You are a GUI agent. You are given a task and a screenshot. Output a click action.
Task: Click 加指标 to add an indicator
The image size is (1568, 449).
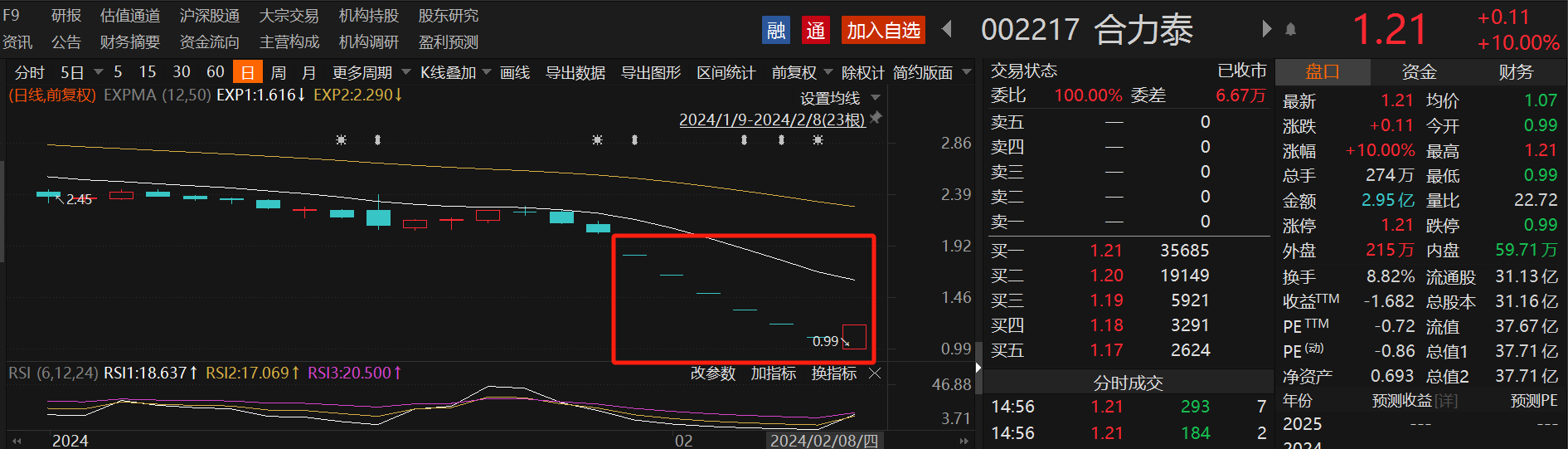coord(774,373)
